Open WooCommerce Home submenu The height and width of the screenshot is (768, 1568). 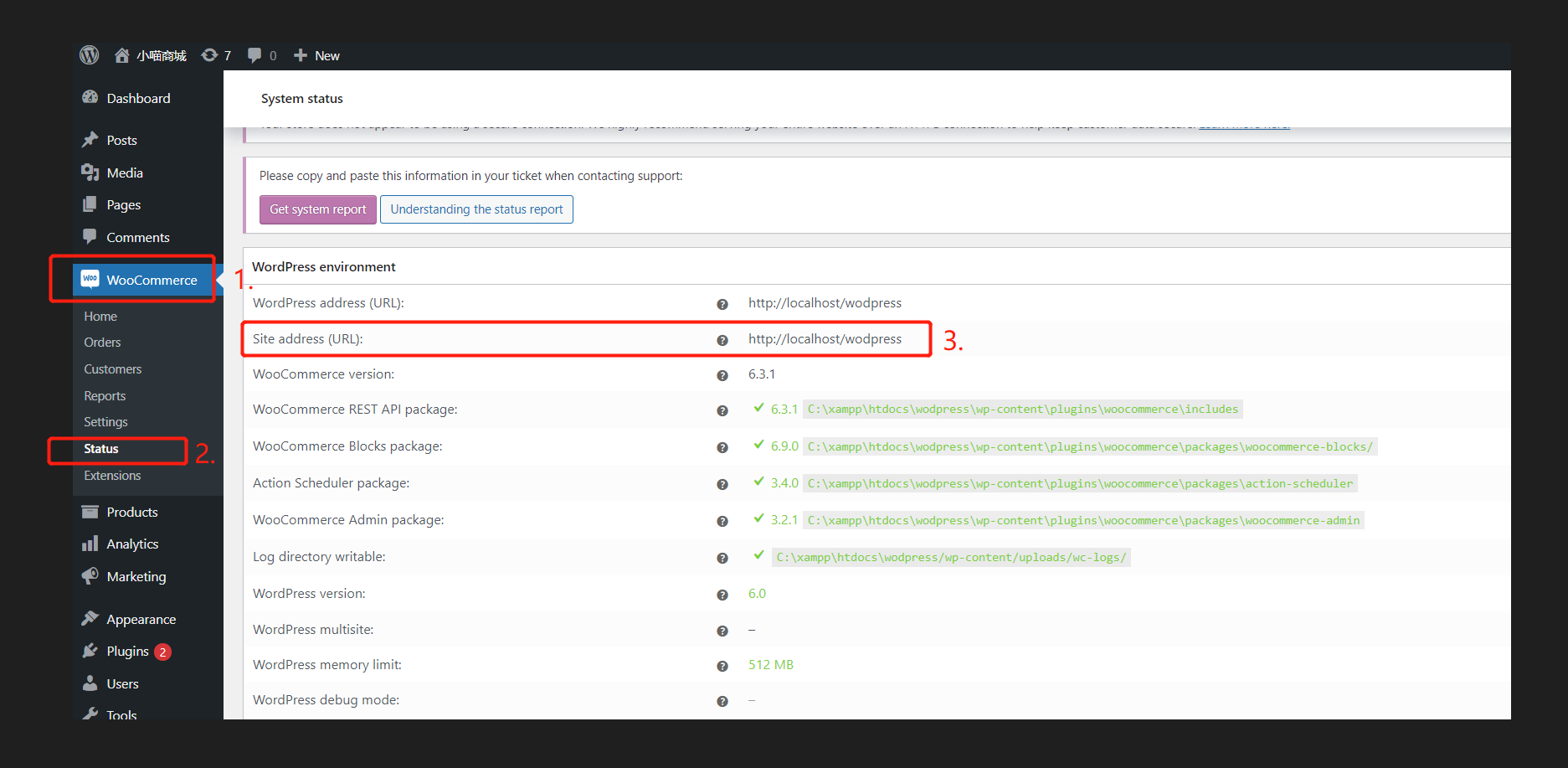[x=100, y=316]
